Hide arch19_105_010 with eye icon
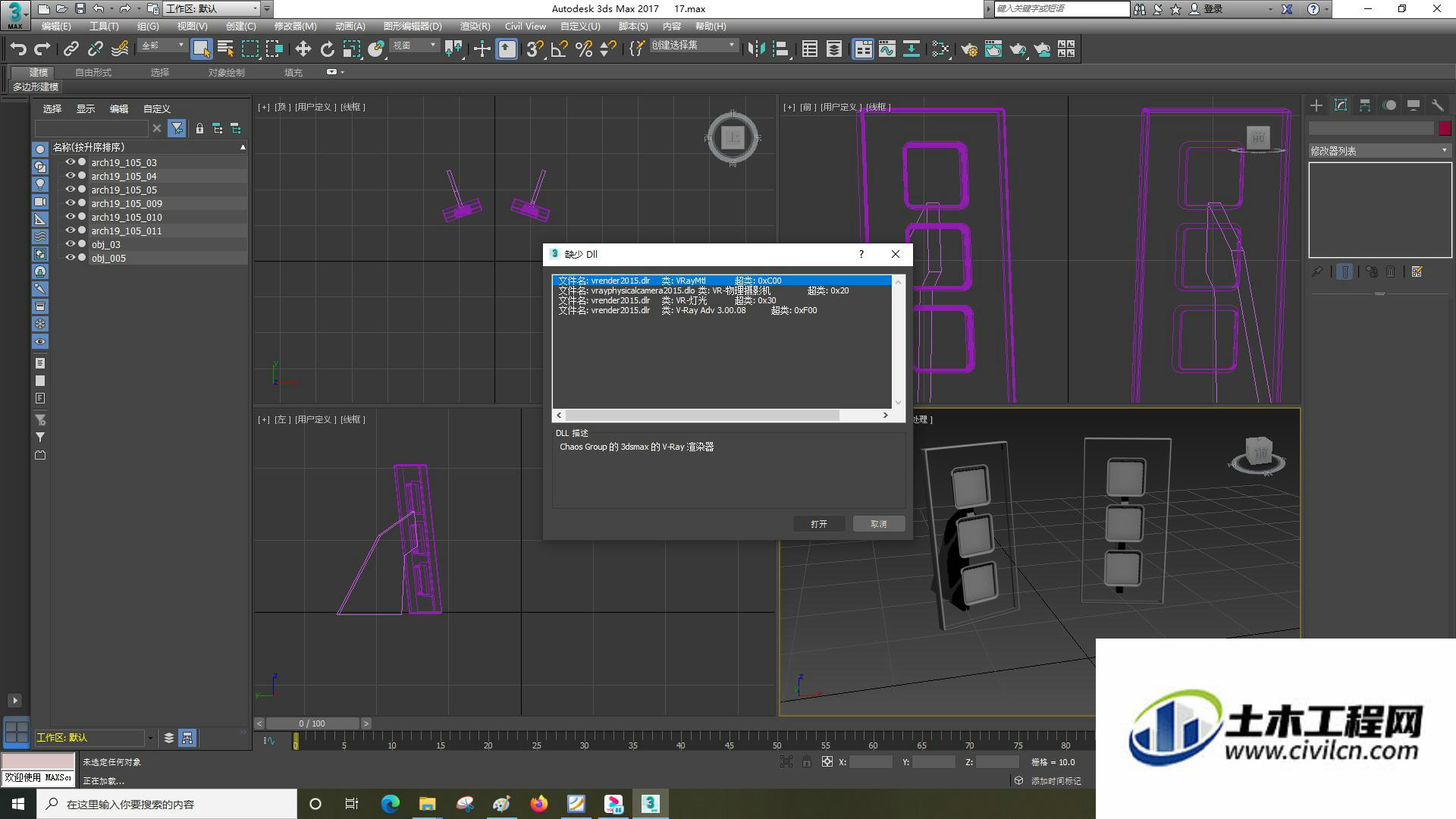This screenshot has height=819, width=1456. point(70,217)
